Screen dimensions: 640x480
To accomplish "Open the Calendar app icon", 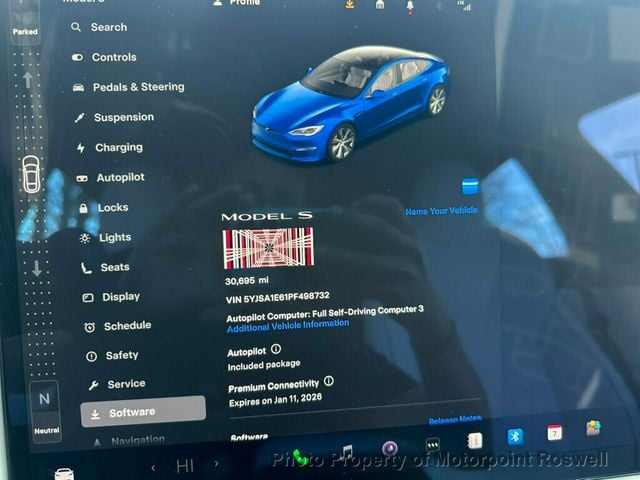I will click(554, 433).
